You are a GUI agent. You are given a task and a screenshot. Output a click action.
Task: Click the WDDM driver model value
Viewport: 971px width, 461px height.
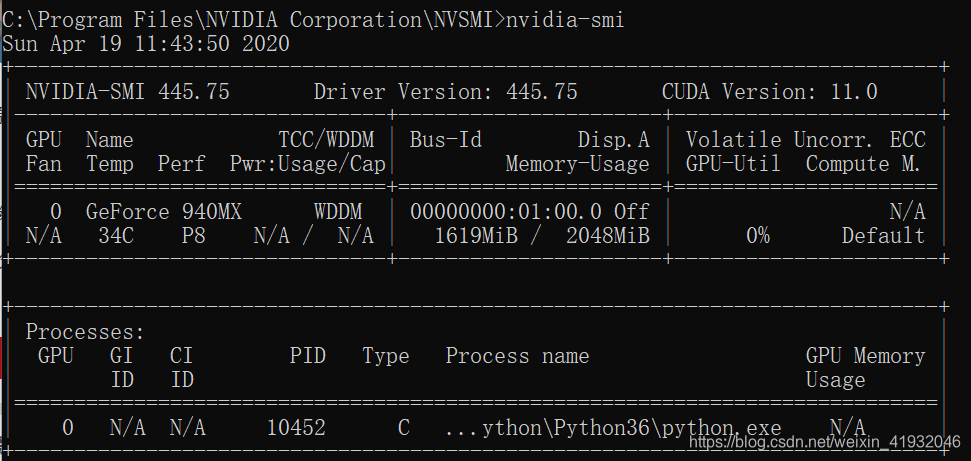pos(338,212)
